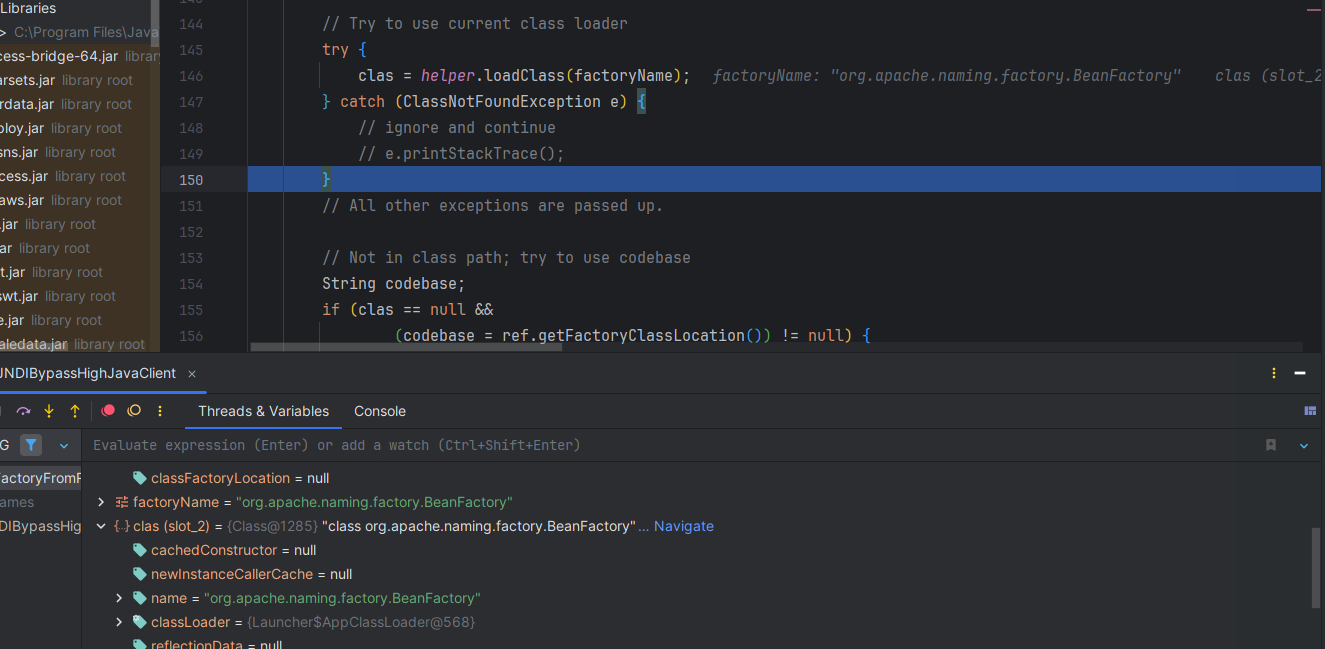The width and height of the screenshot is (1325, 649).
Task: Open debug tool window options menu
Action: pos(1274,373)
